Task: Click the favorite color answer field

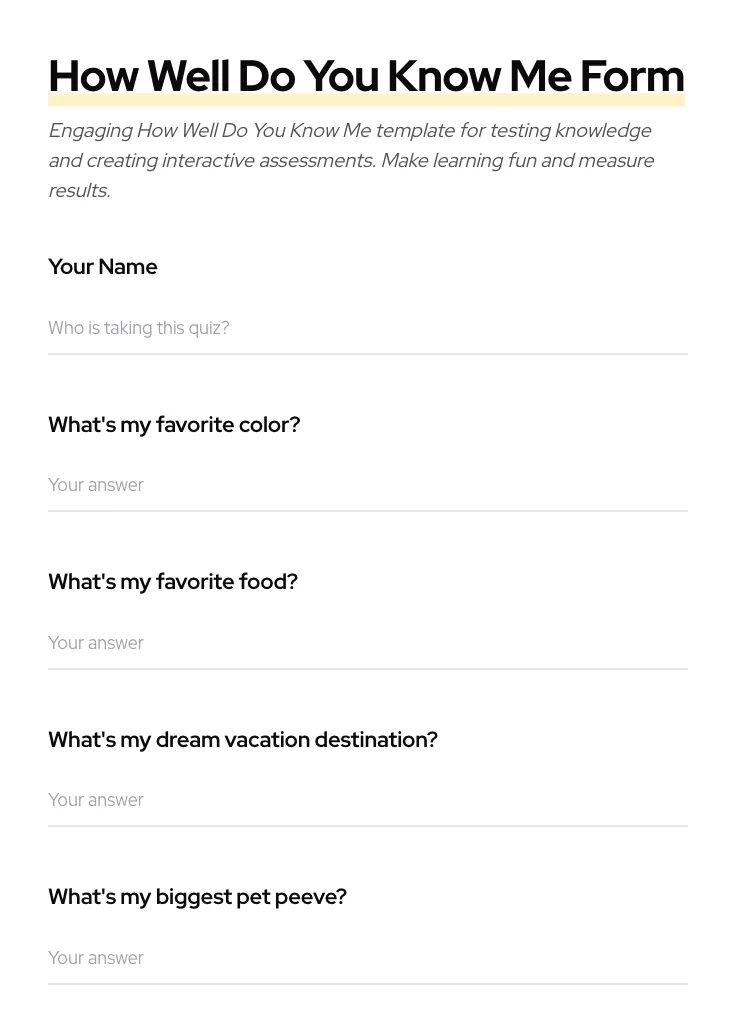Action: (368, 485)
